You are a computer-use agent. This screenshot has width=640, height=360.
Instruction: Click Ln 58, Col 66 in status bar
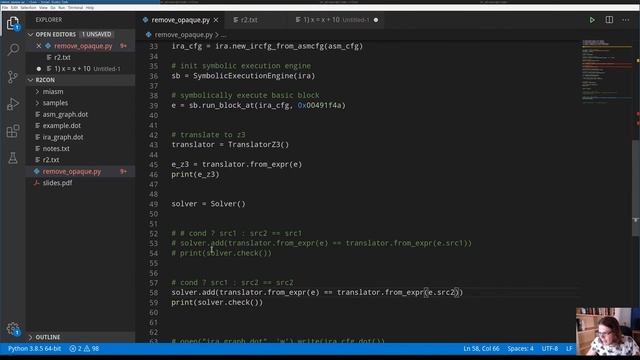(481, 349)
